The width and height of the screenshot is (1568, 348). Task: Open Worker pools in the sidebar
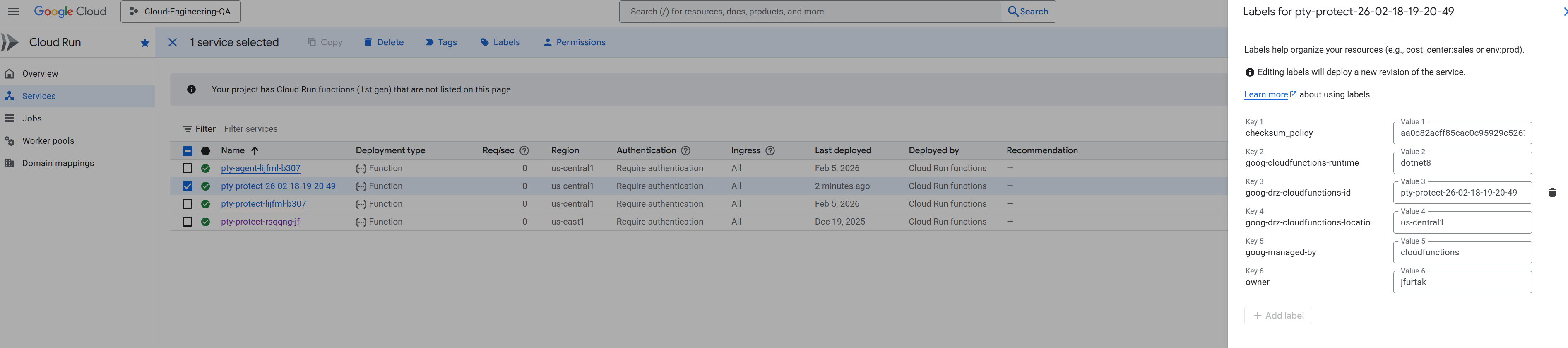(x=48, y=141)
